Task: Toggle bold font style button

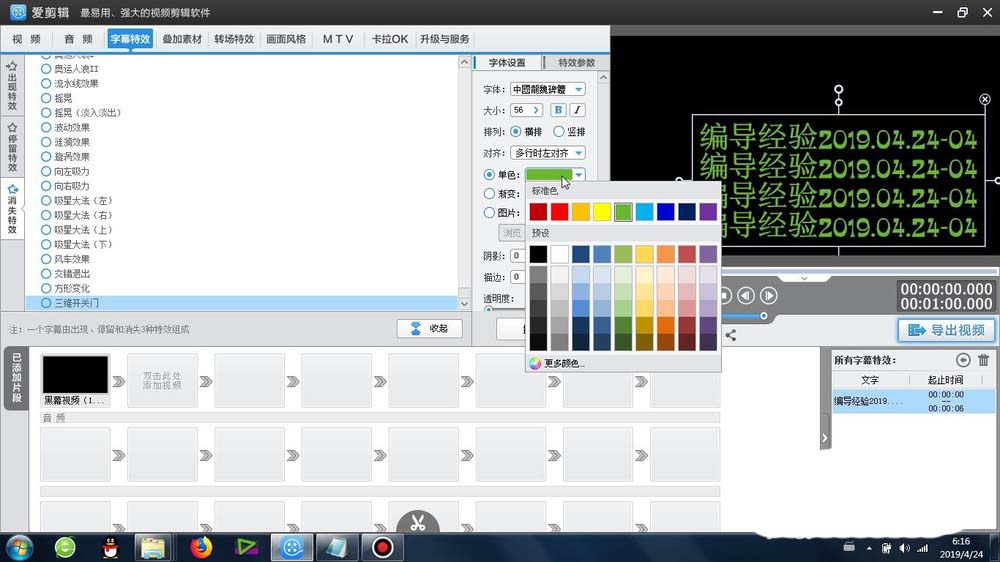Action: tap(558, 110)
